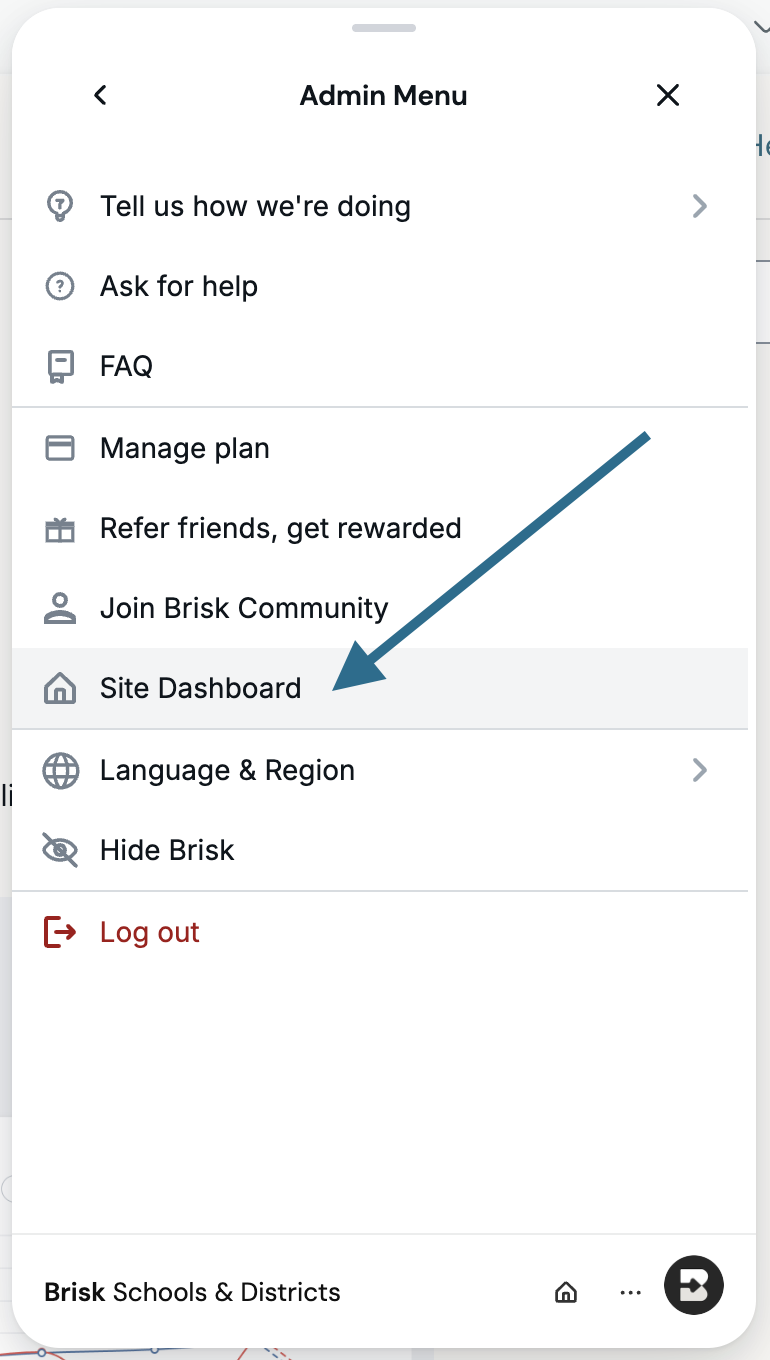This screenshot has width=770, height=1360.
Task: Open the three-dot more options menu
Action: [630, 1293]
